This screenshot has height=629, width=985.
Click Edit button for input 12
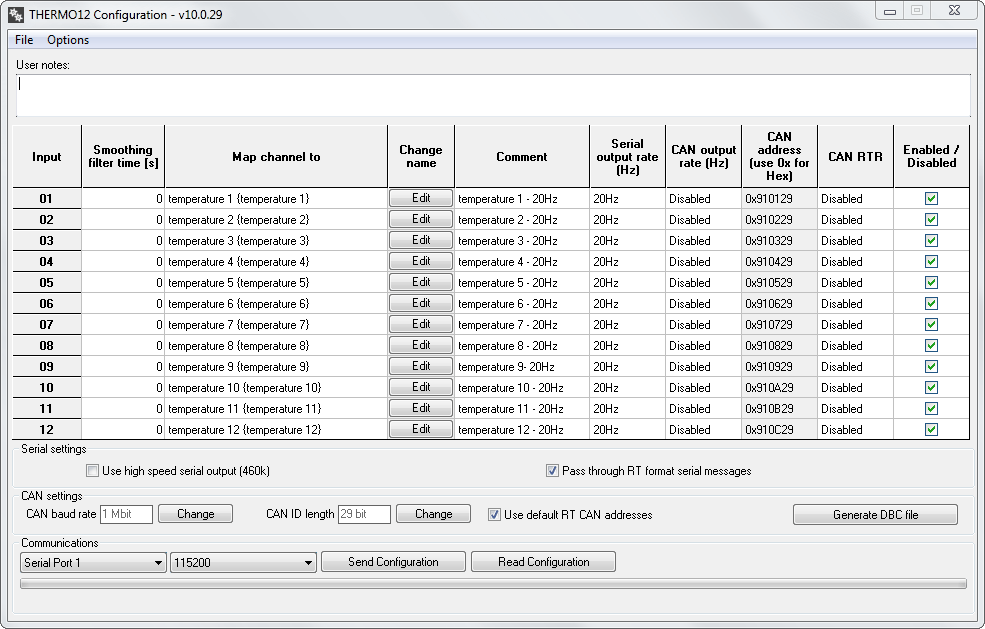[x=421, y=429]
